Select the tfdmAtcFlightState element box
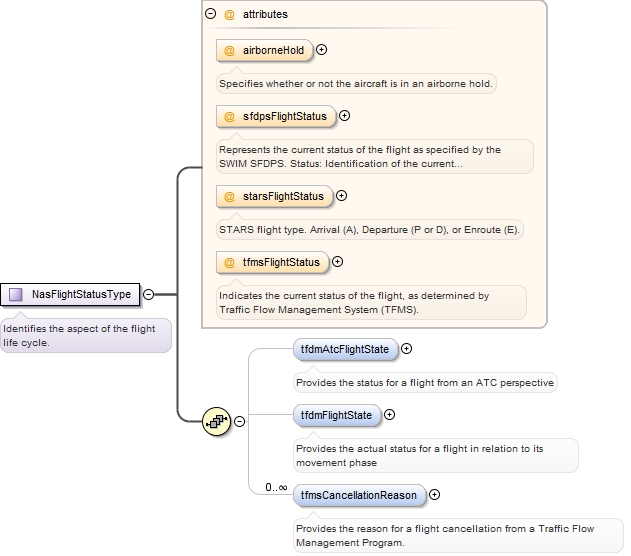 [345, 349]
